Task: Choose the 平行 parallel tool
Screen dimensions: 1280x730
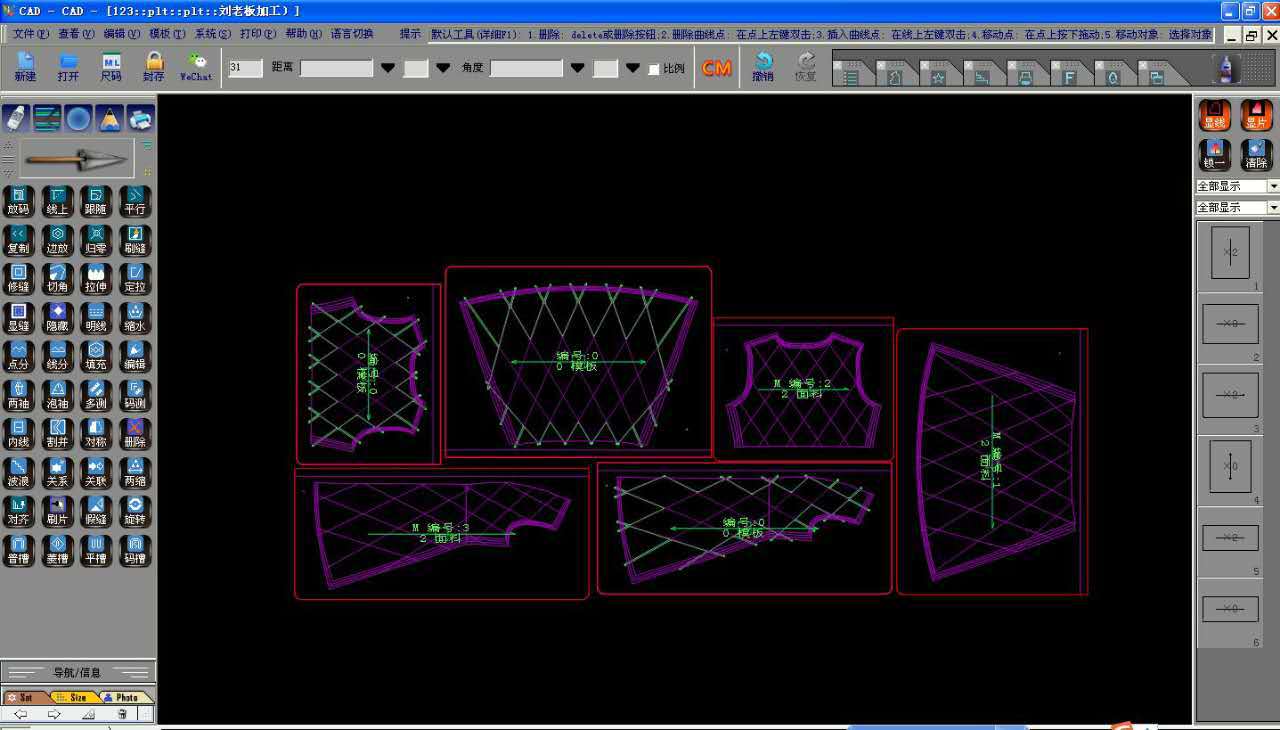Action: click(x=135, y=201)
